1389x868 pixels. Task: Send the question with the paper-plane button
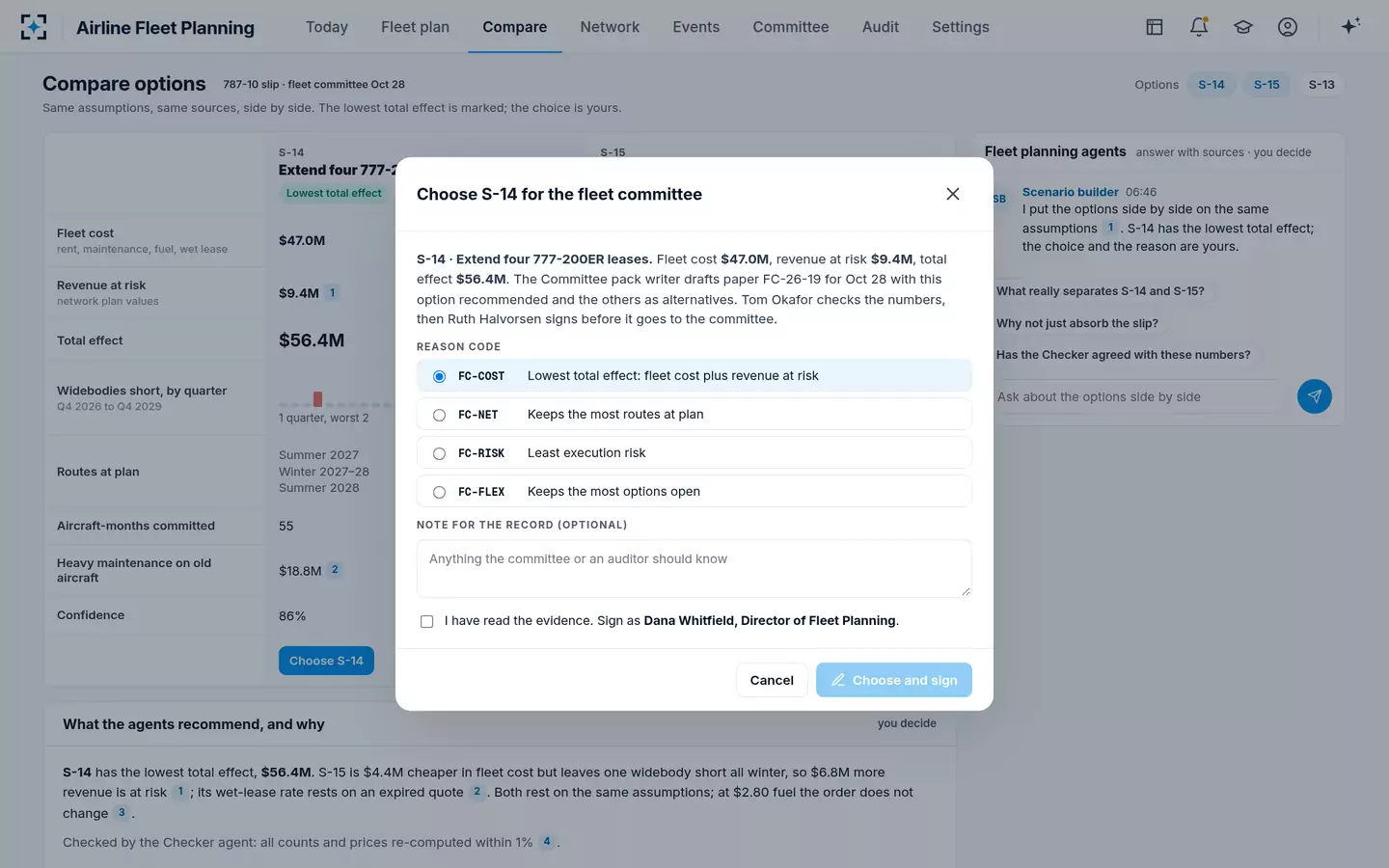pos(1314,396)
